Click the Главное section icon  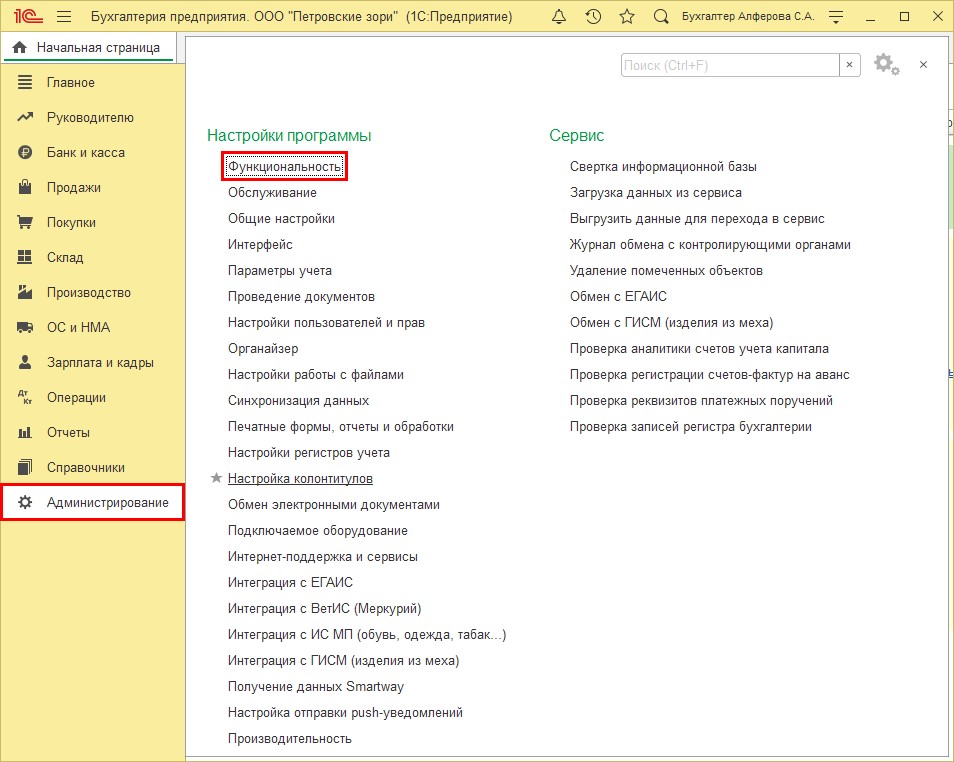click(x=25, y=82)
